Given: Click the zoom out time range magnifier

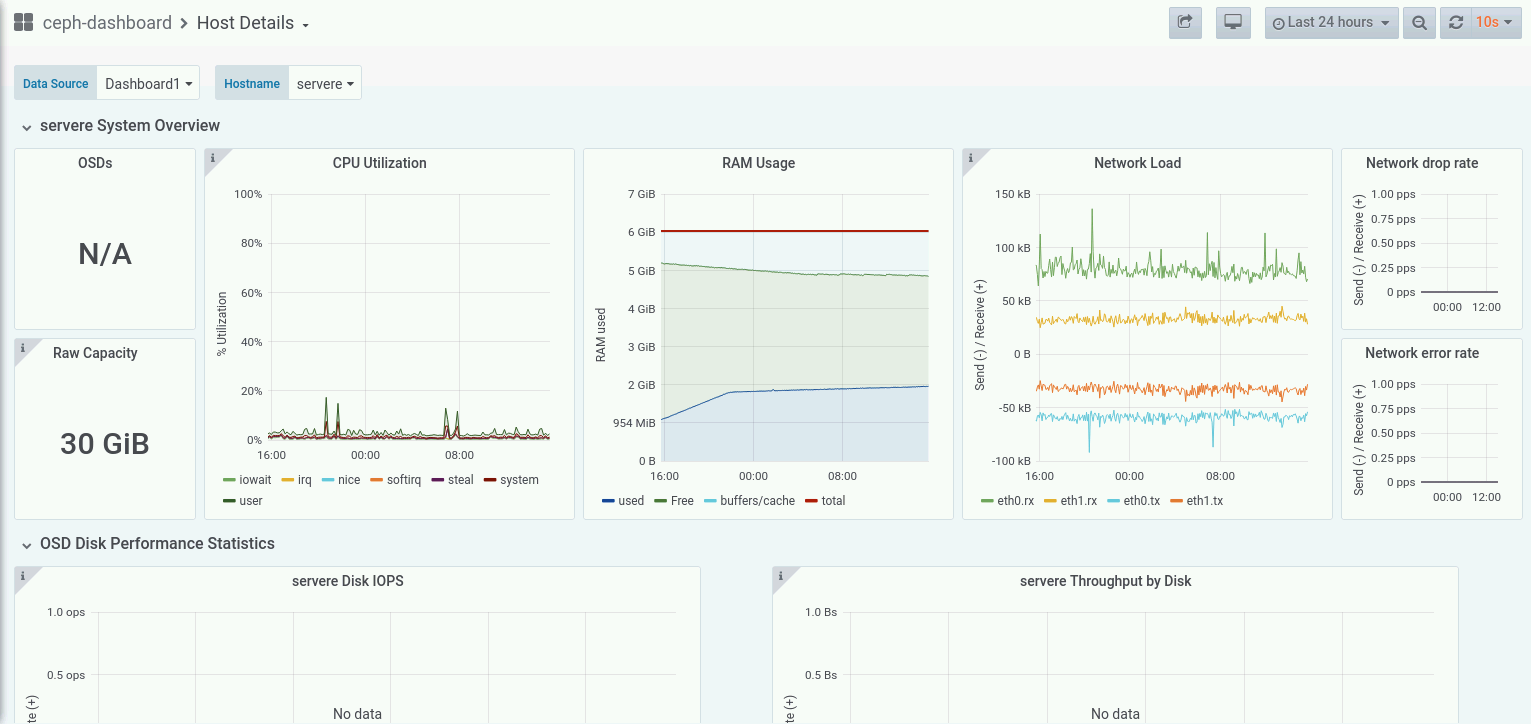Looking at the screenshot, I should tap(1419, 22).
